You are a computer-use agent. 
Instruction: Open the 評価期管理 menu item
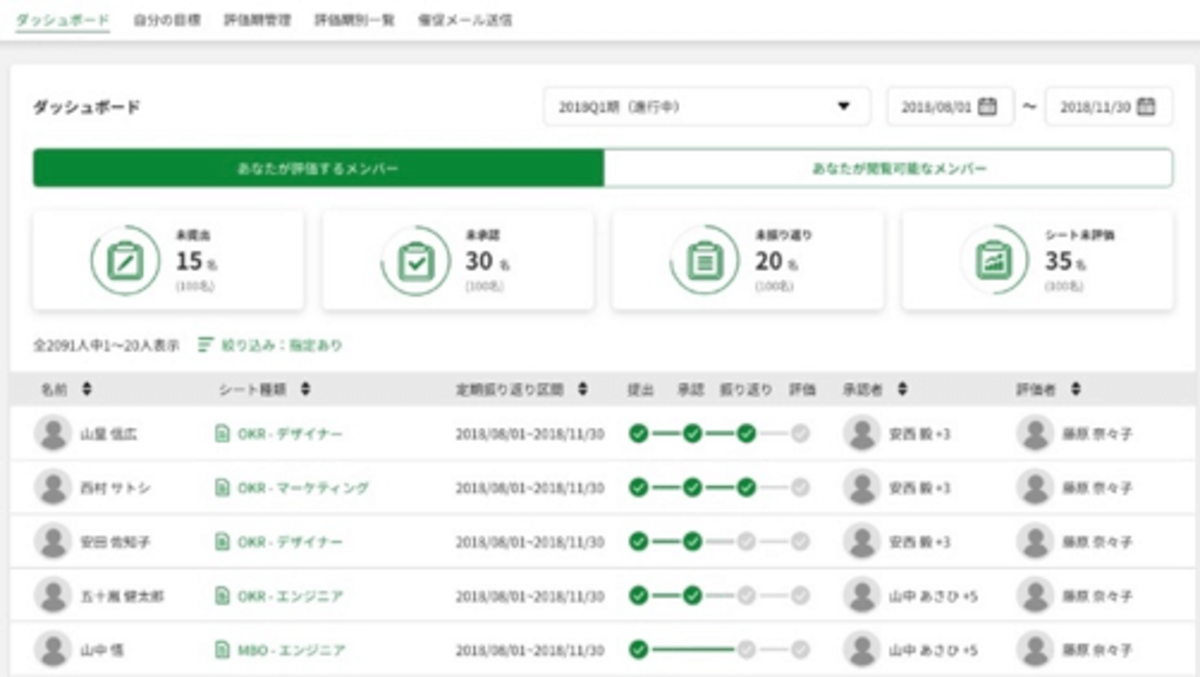point(257,17)
